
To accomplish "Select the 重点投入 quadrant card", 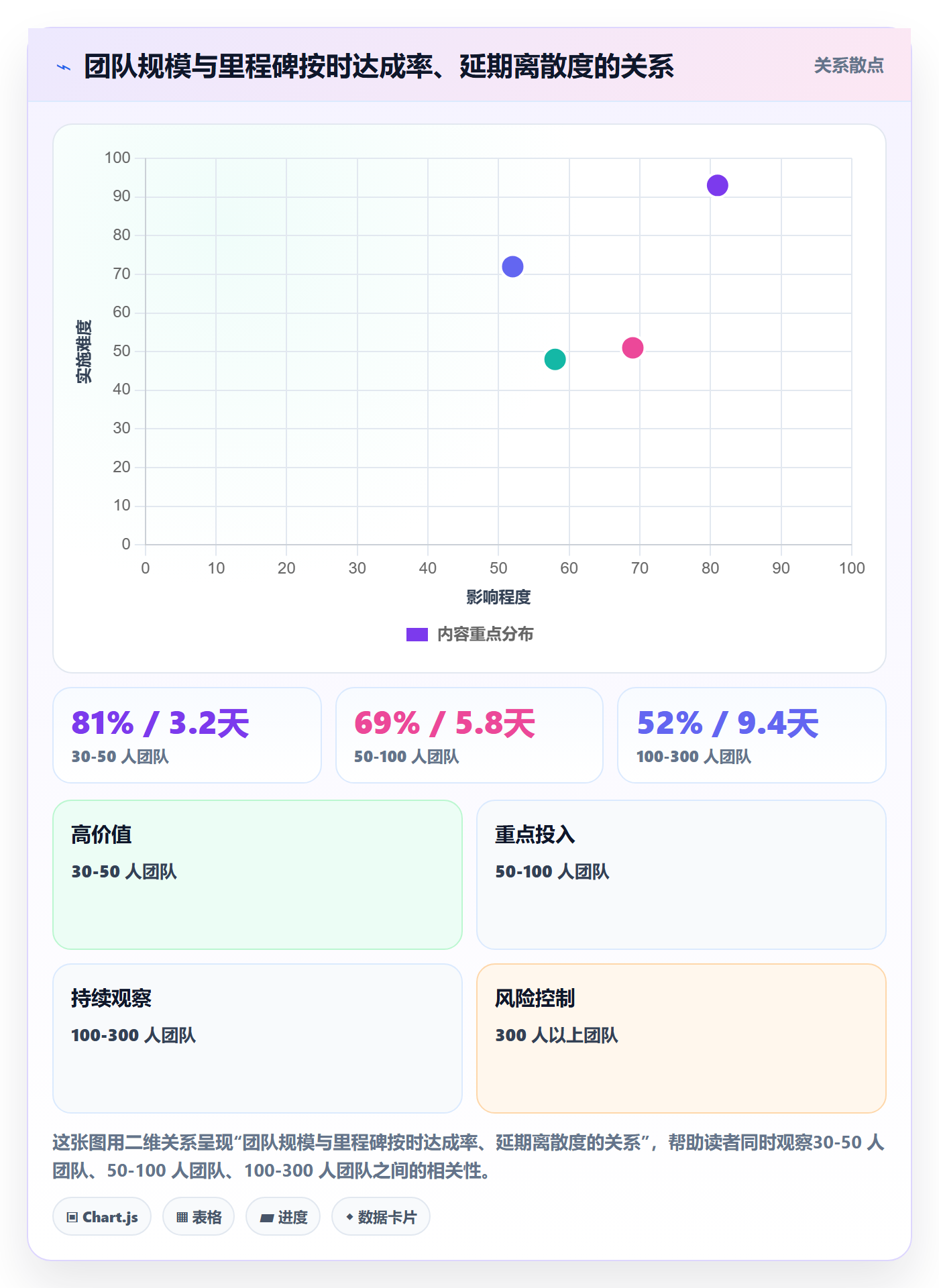I will click(x=681, y=875).
